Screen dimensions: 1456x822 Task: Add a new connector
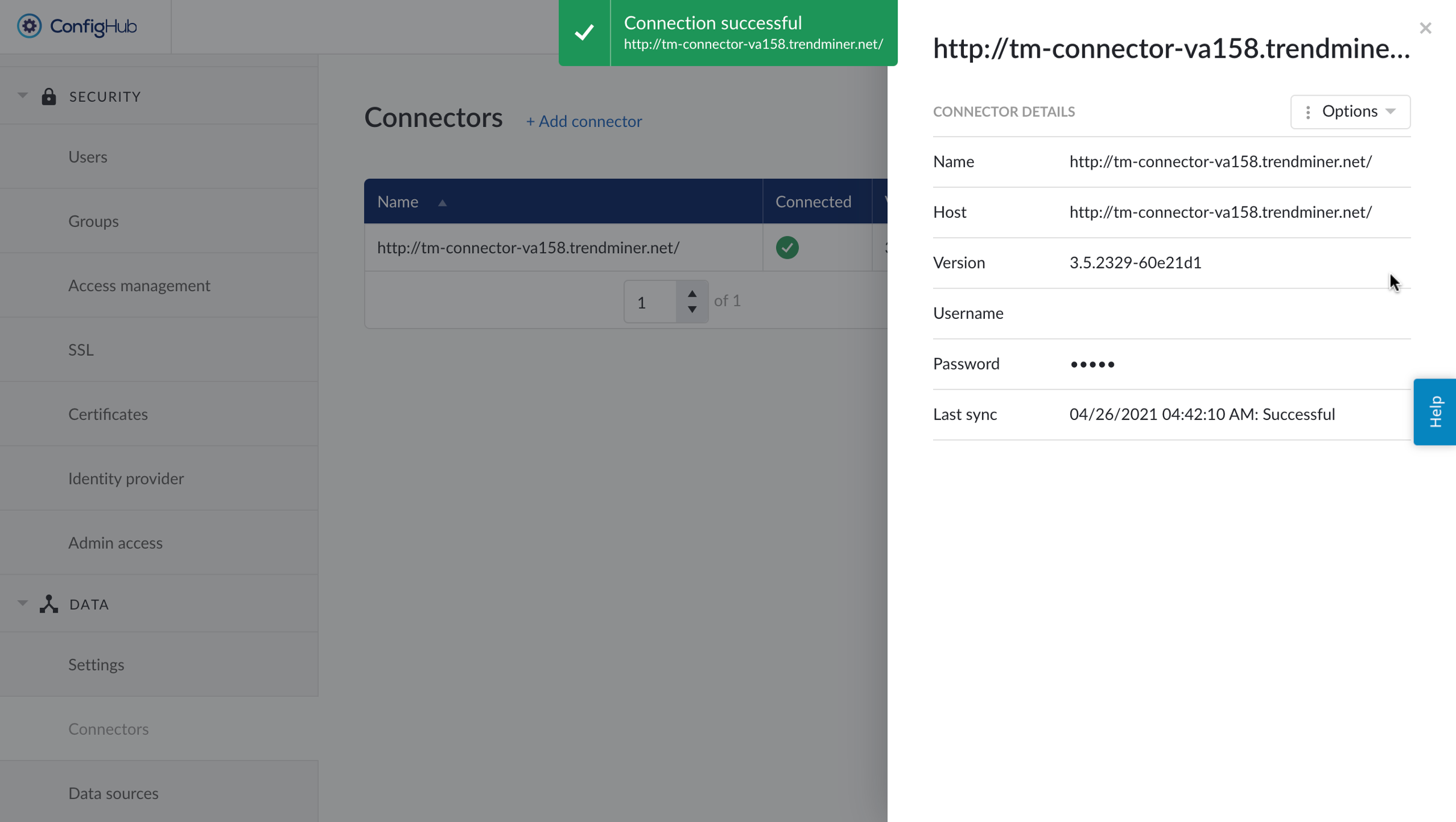584,121
